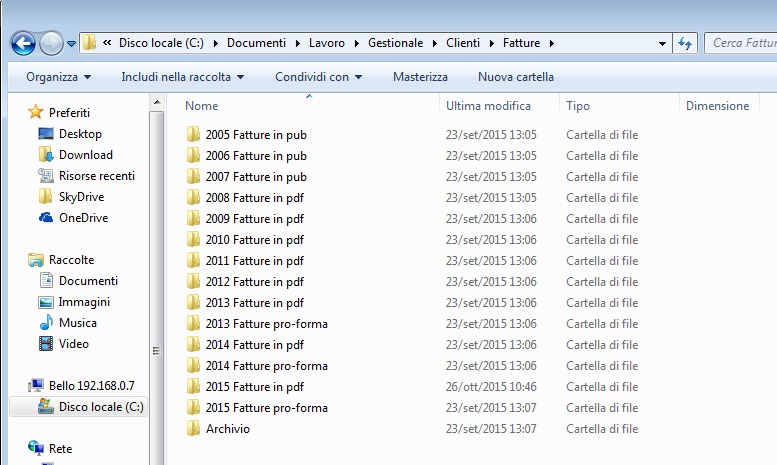
Task: Click the Masterizza toolbar button
Action: point(420,77)
